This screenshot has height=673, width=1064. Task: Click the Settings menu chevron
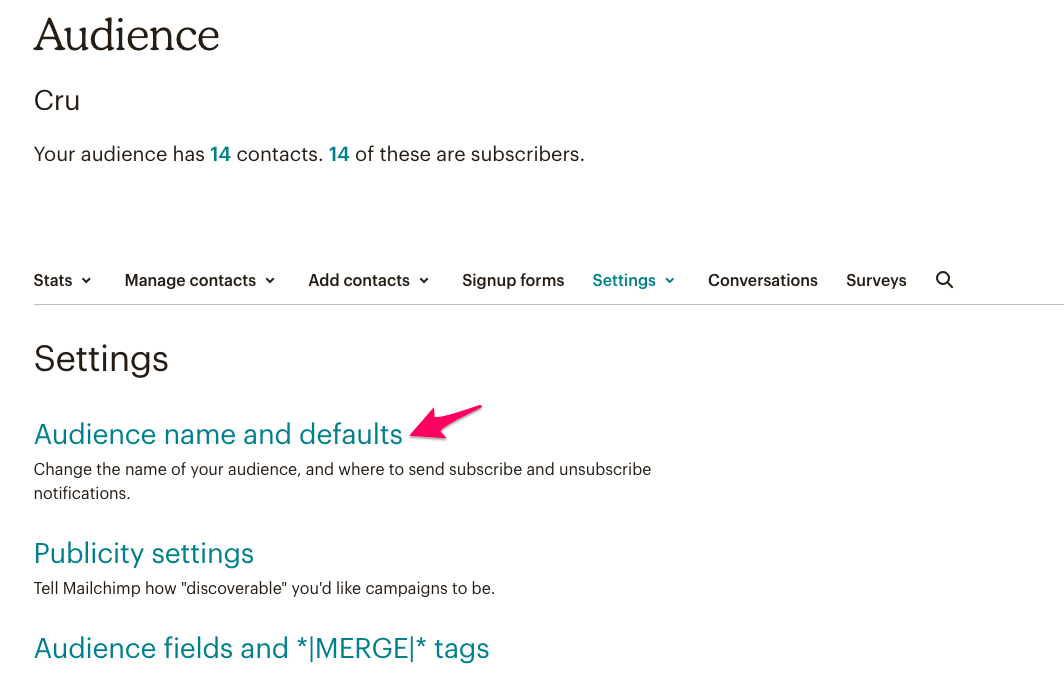(x=670, y=281)
